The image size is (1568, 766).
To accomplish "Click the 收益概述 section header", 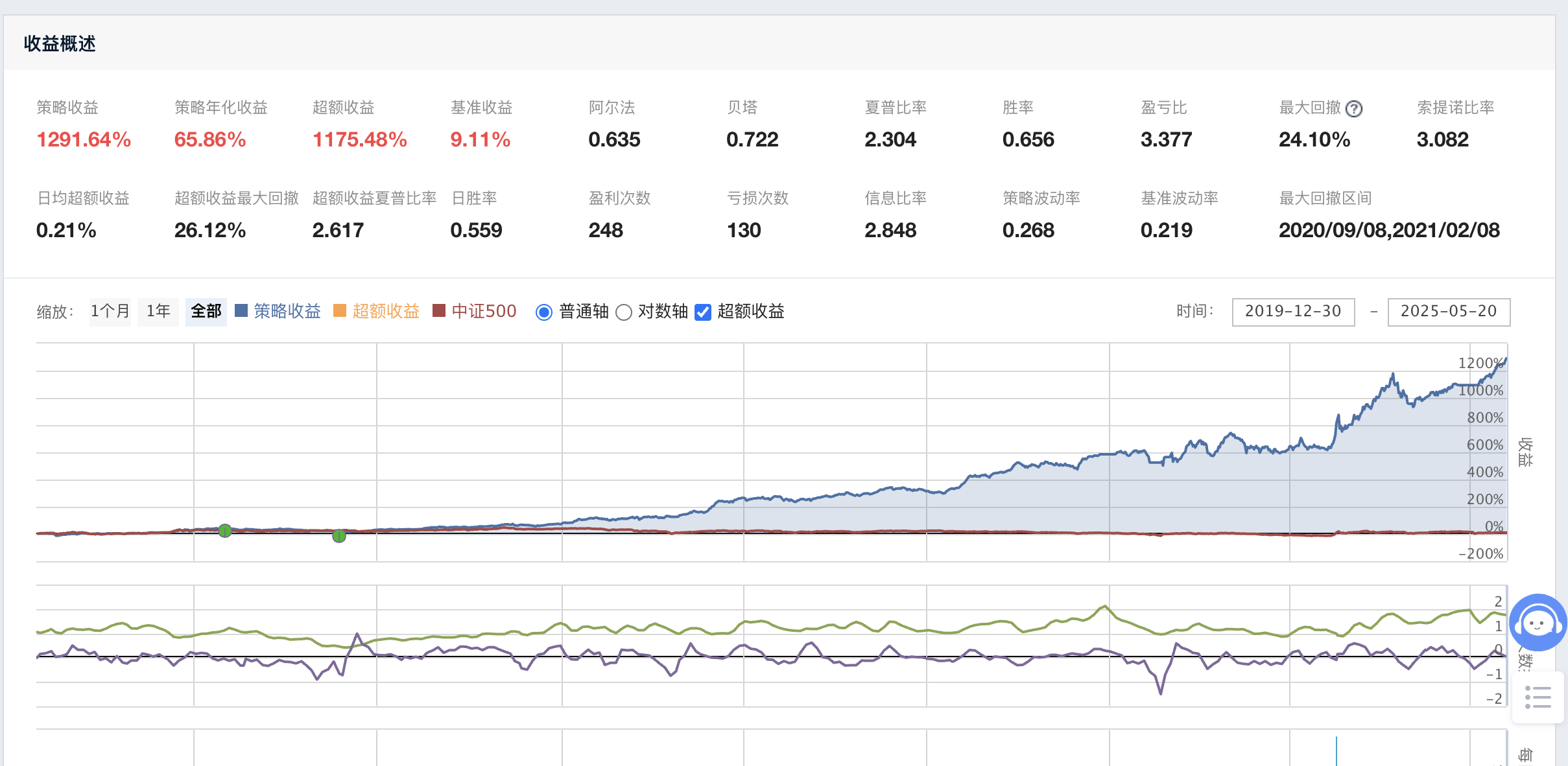I will (x=60, y=44).
